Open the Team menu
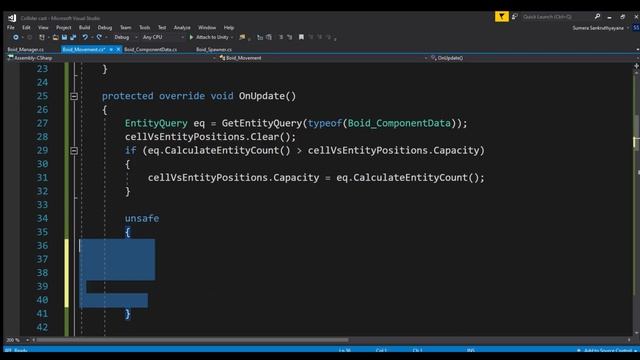Viewport: 640px width, 360px height. (x=126, y=28)
